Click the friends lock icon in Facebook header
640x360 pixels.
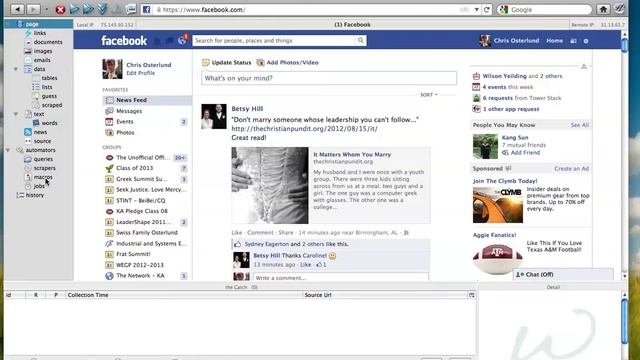(x=573, y=41)
